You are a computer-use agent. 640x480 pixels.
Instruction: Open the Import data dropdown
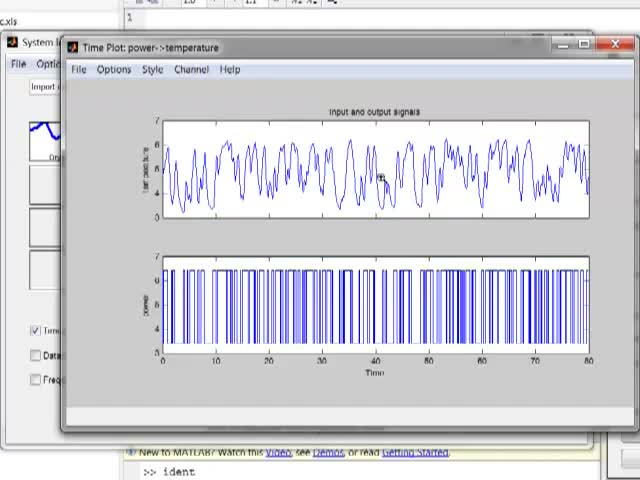[x=45, y=87]
